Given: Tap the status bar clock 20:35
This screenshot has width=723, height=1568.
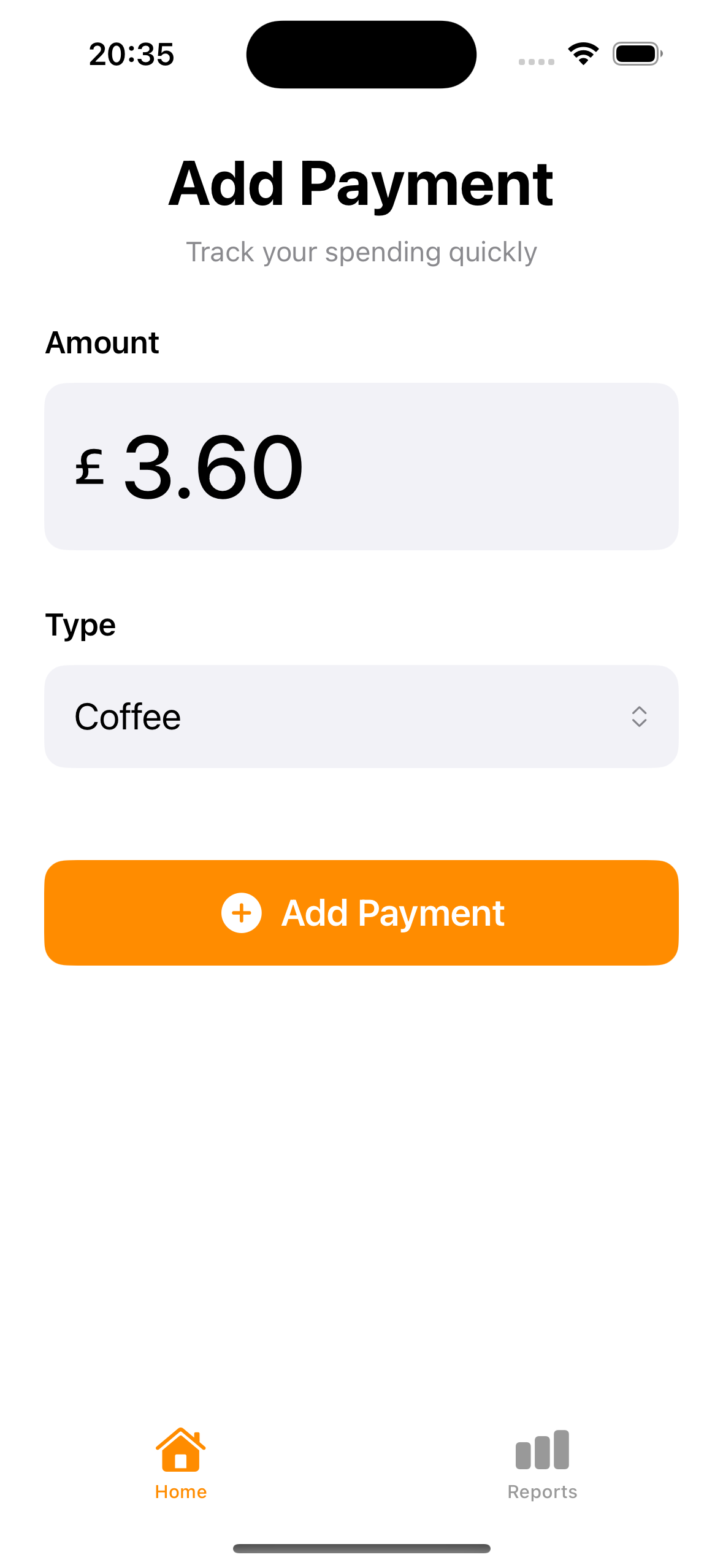Looking at the screenshot, I should coord(131,54).
